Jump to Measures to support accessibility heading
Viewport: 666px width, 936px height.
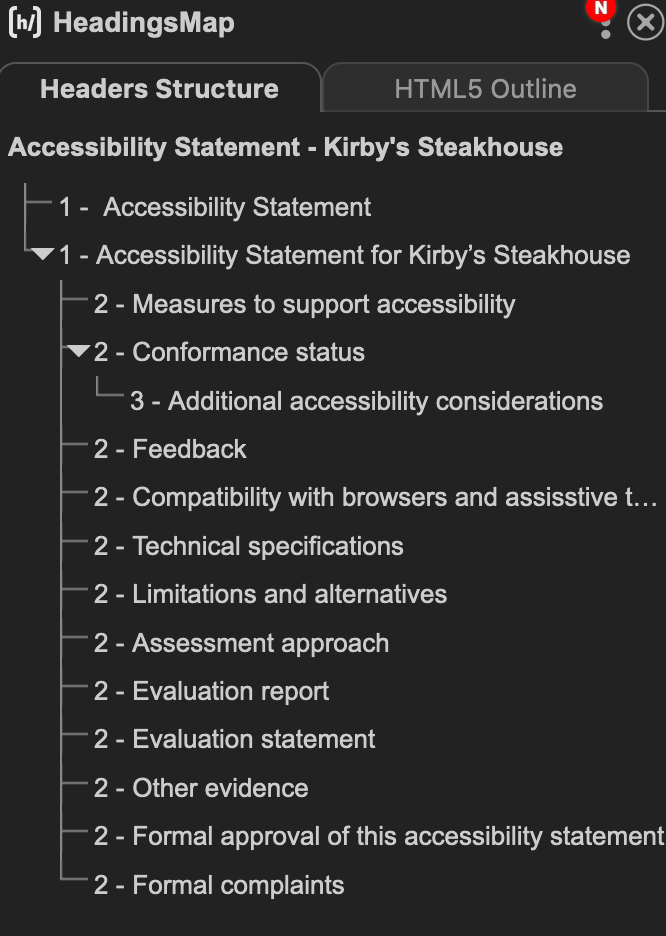(x=304, y=304)
